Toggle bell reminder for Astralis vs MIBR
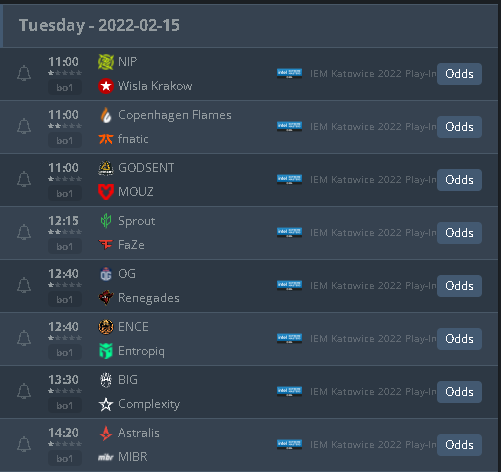Image resolution: width=501 pixels, height=472 pixels. point(24,444)
